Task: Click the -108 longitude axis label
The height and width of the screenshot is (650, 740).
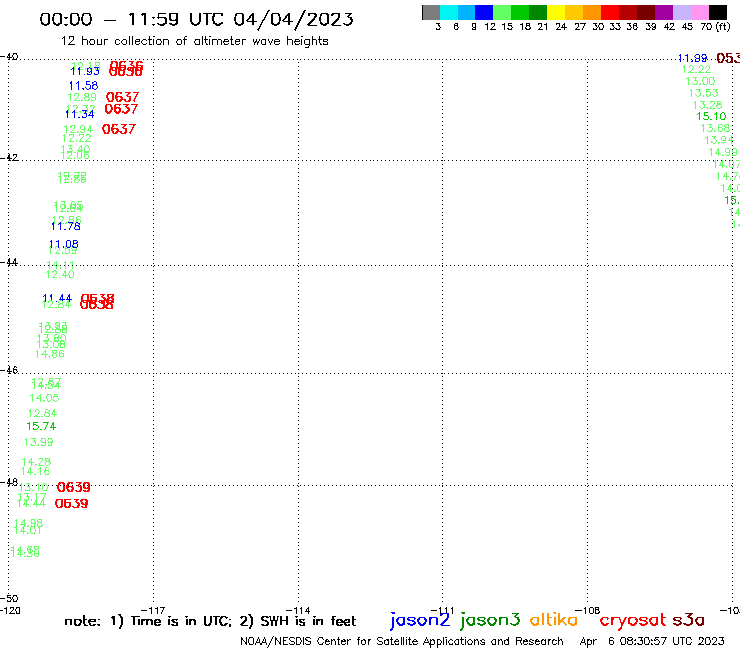Action: (x=587, y=611)
